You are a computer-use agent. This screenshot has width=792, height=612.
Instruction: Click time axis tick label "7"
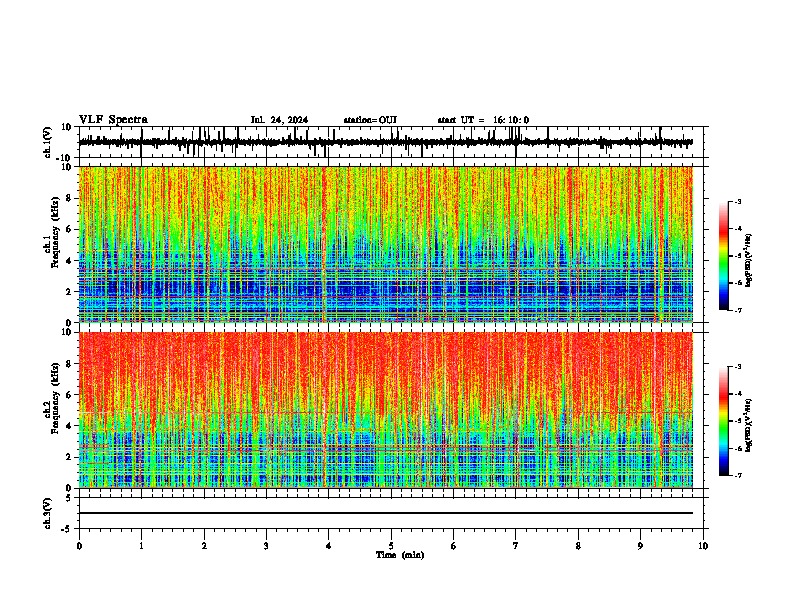[x=516, y=546]
